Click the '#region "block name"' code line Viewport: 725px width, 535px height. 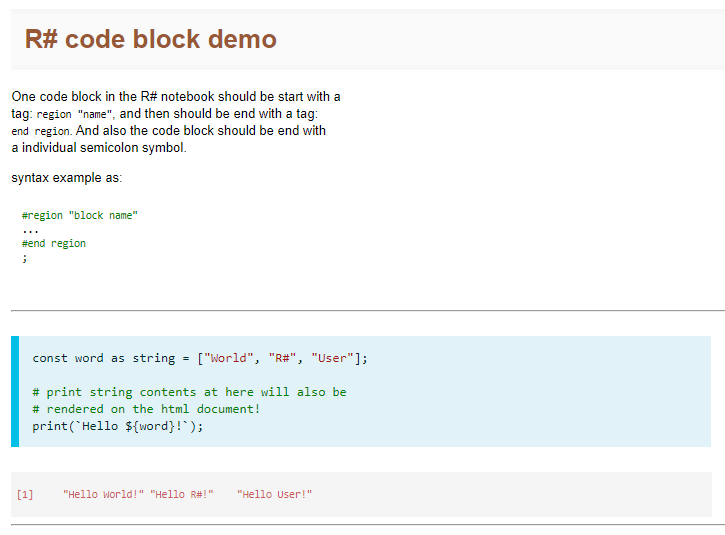(x=79, y=215)
